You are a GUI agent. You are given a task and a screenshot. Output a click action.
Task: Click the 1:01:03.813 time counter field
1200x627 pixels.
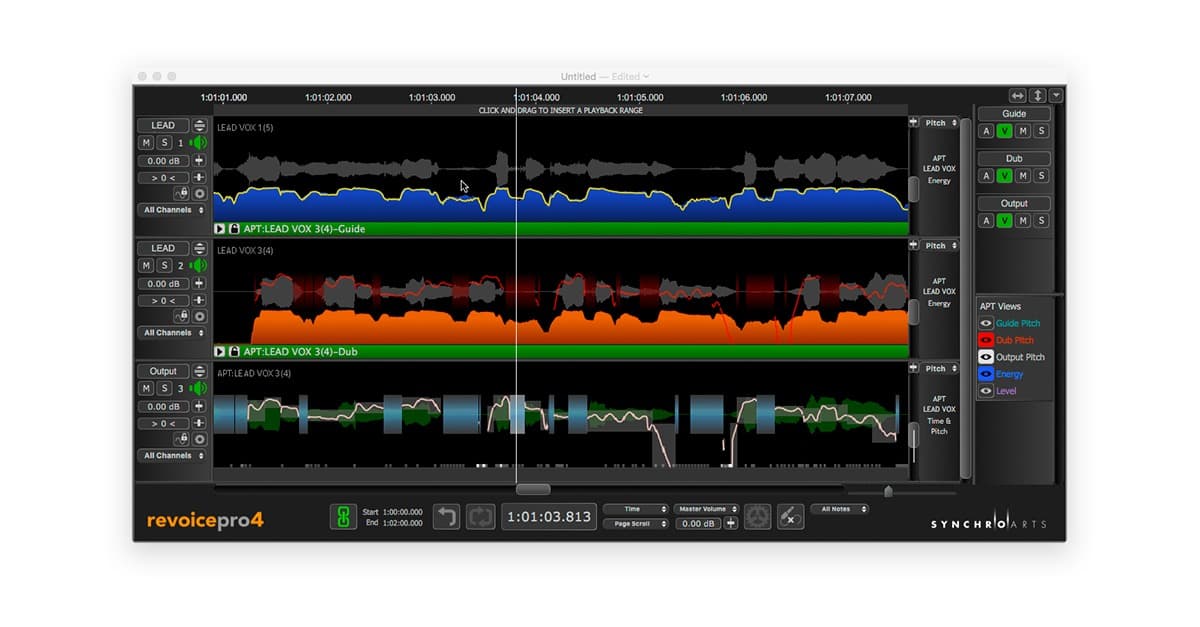[x=548, y=517]
